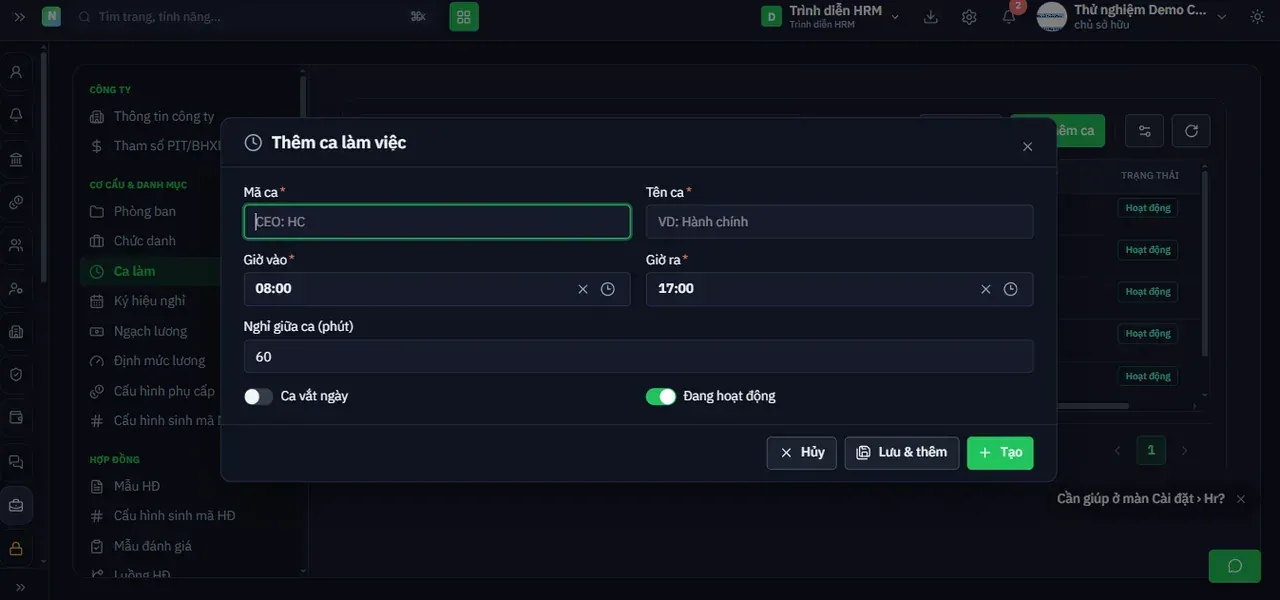This screenshot has width=1280, height=600.
Task: Click the Hủy button
Action: pos(802,453)
